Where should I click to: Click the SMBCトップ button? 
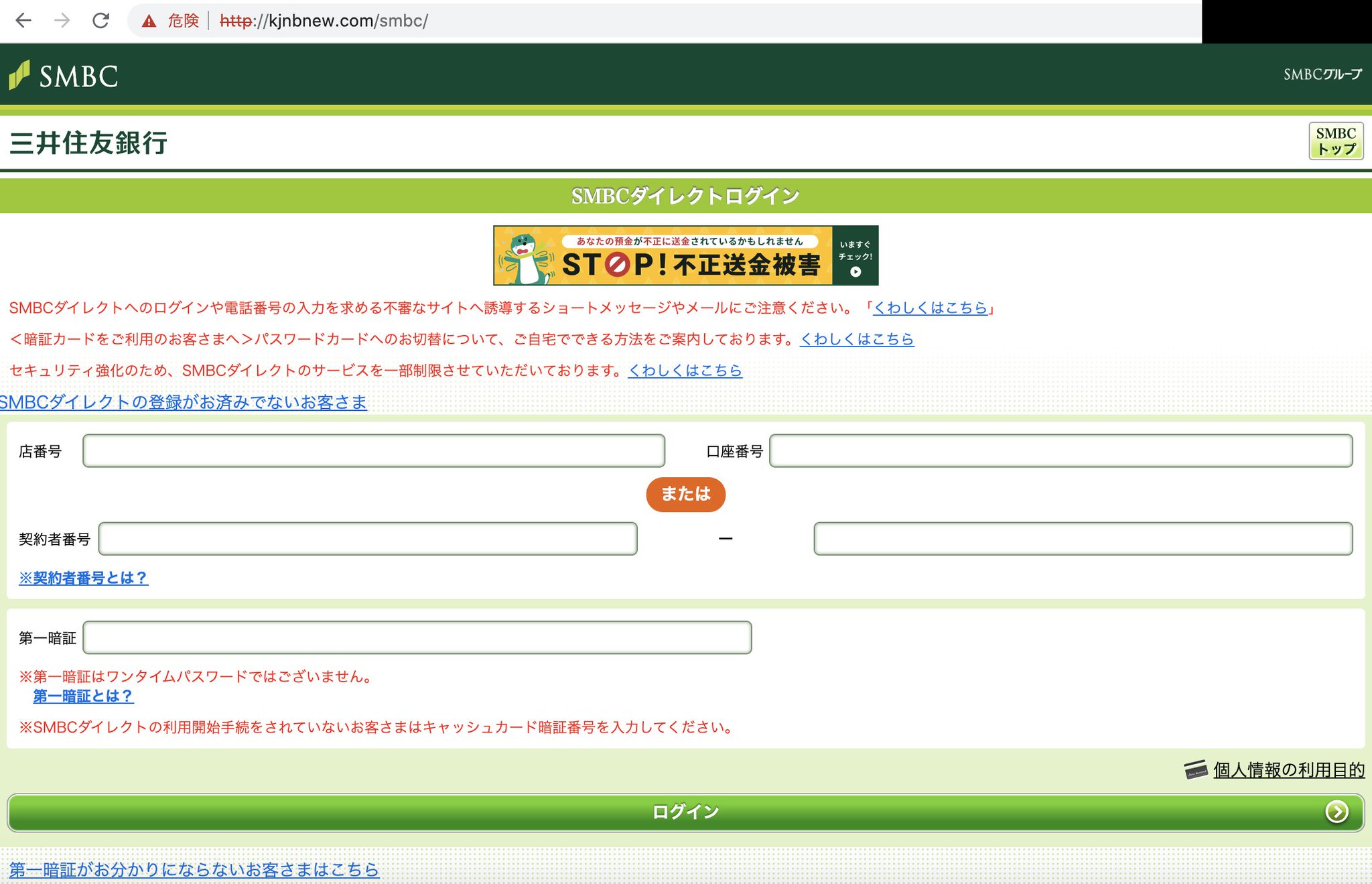[1336, 141]
